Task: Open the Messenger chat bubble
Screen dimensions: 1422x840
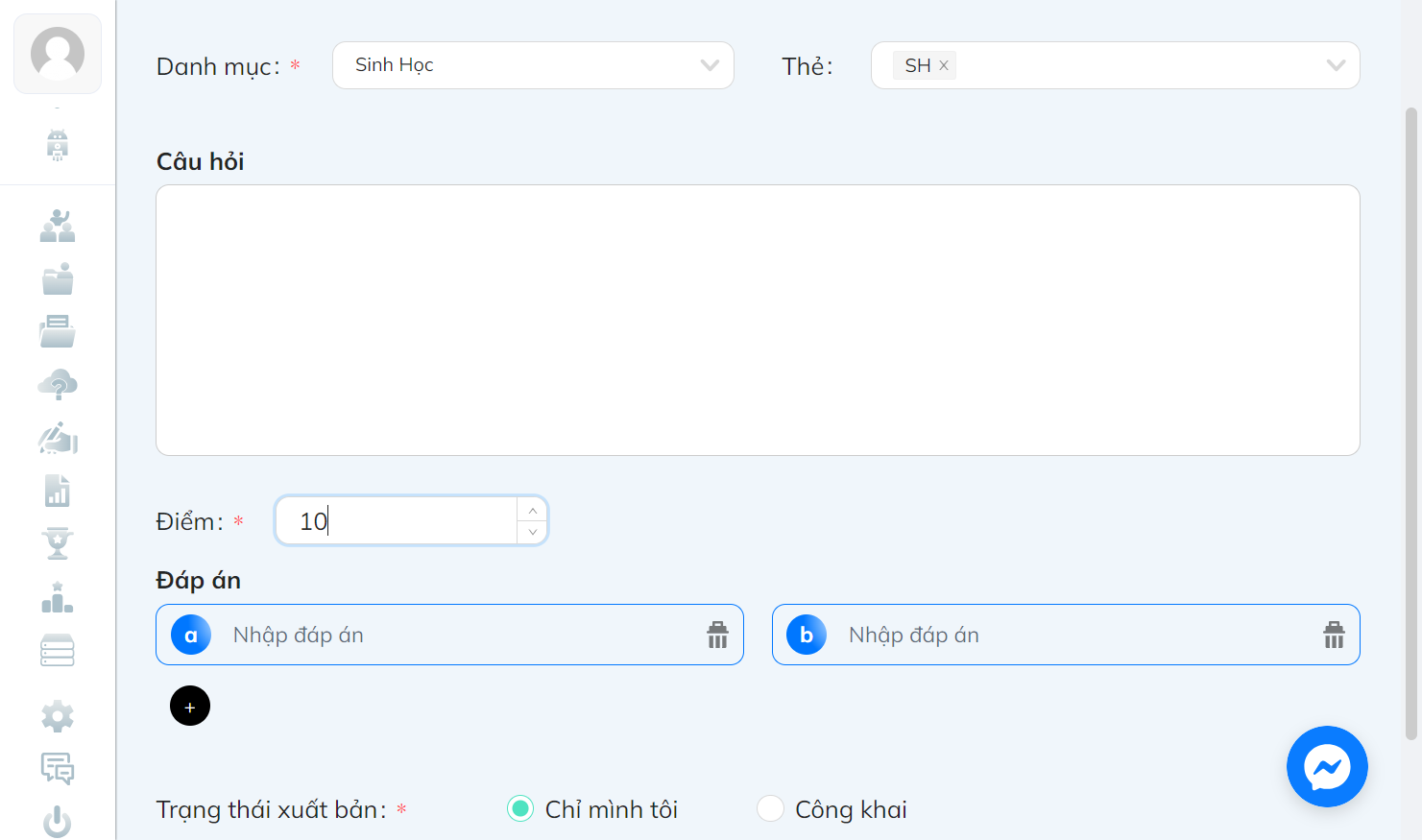Action: click(x=1327, y=766)
